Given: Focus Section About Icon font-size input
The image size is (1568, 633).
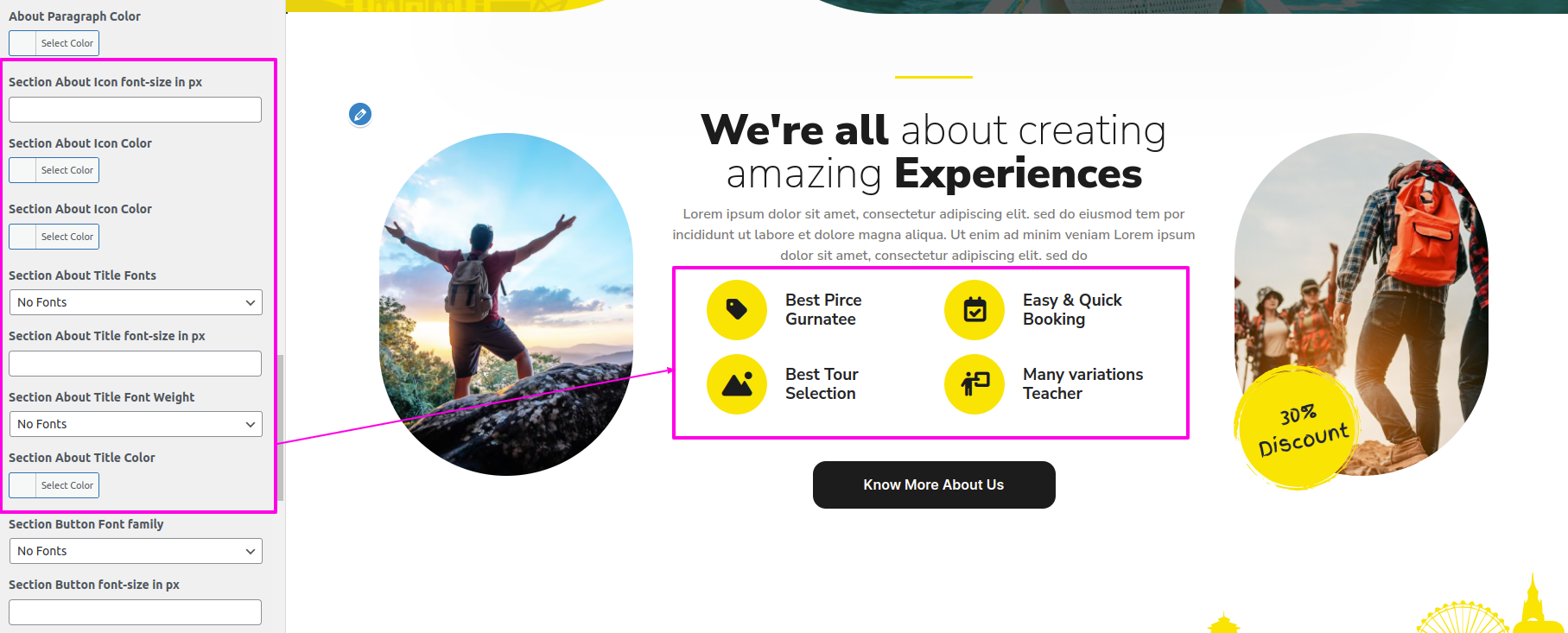Looking at the screenshot, I should [135, 110].
